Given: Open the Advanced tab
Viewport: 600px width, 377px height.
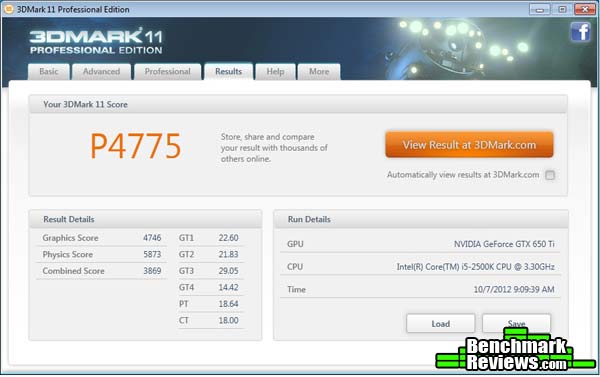Looking at the screenshot, I should pyautogui.click(x=101, y=72).
